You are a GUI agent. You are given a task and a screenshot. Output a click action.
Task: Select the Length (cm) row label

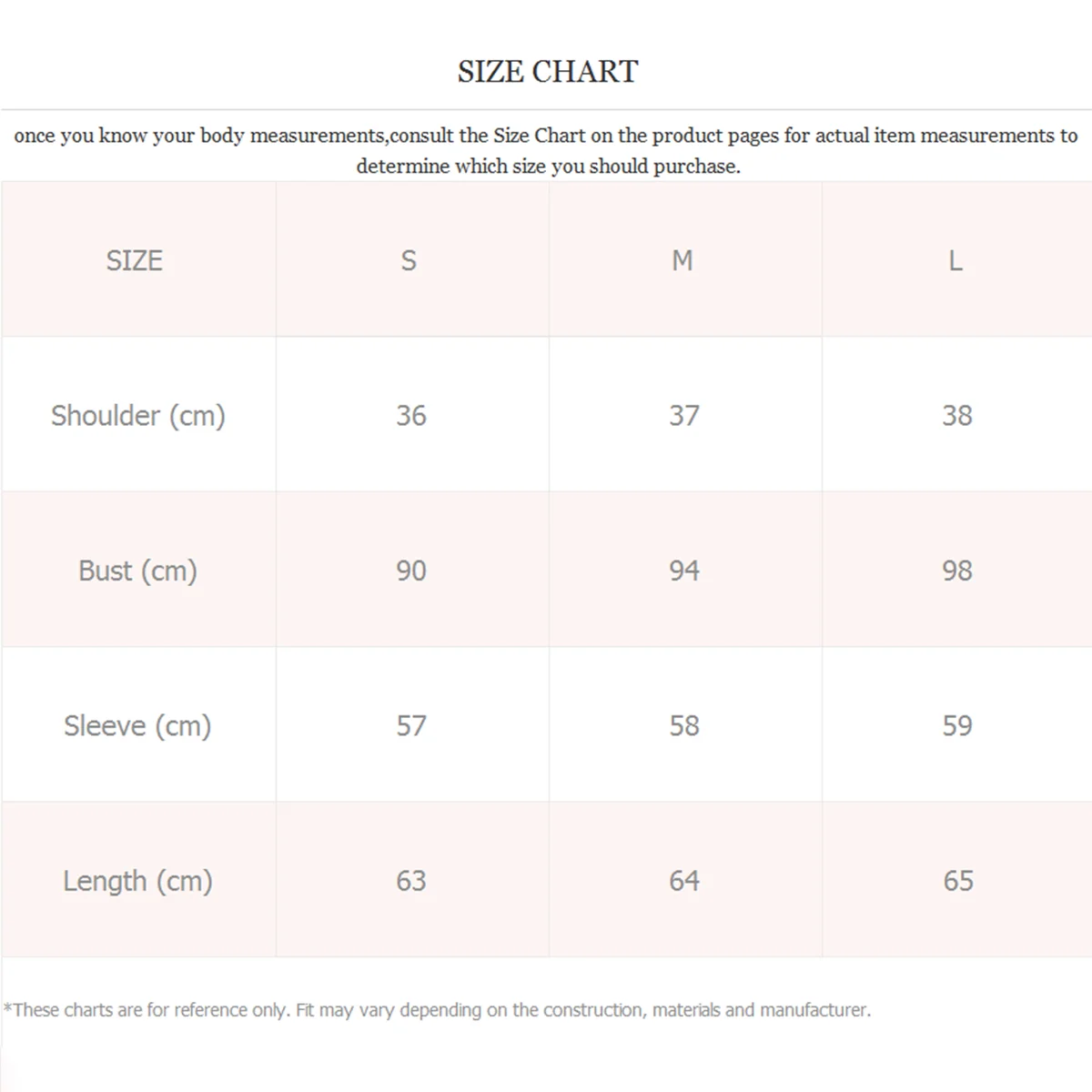138,881
